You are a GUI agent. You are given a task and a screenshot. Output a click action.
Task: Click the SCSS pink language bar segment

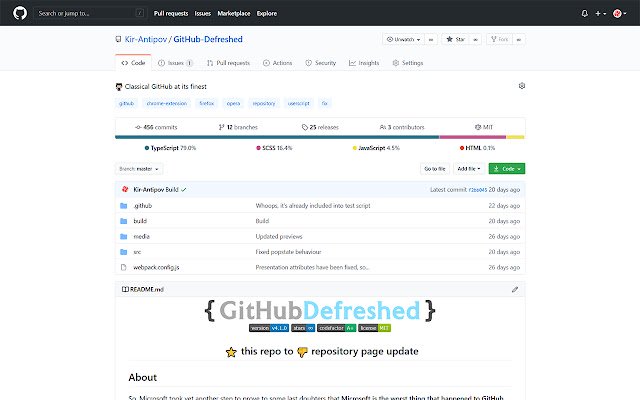(x=473, y=137)
